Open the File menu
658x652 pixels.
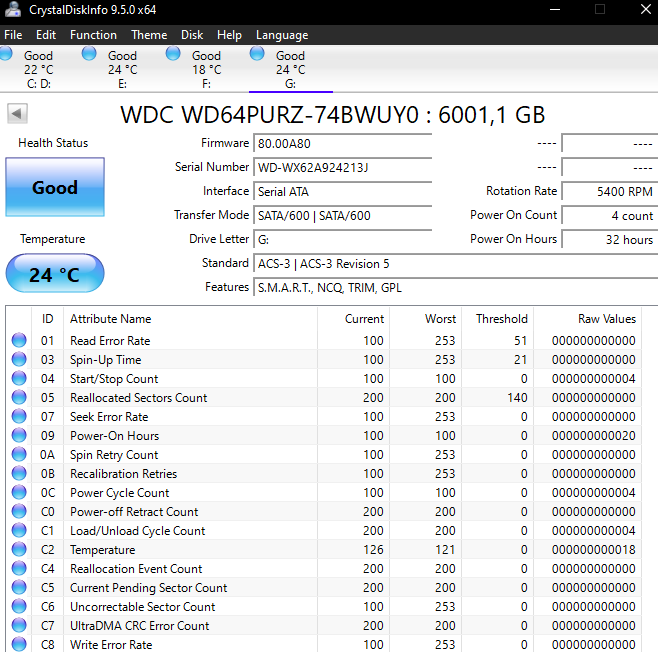click(13, 35)
